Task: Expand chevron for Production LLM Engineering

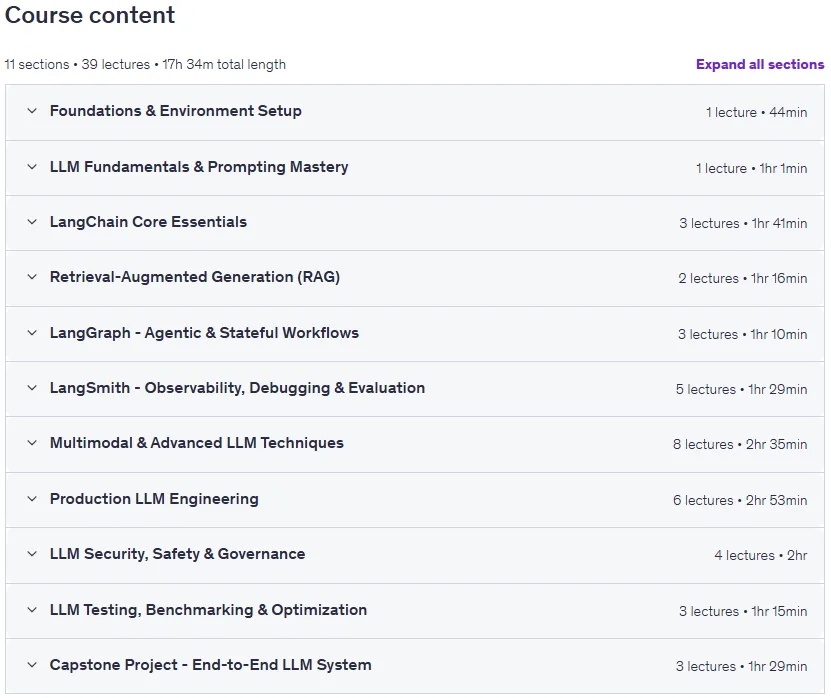Action: pos(32,499)
